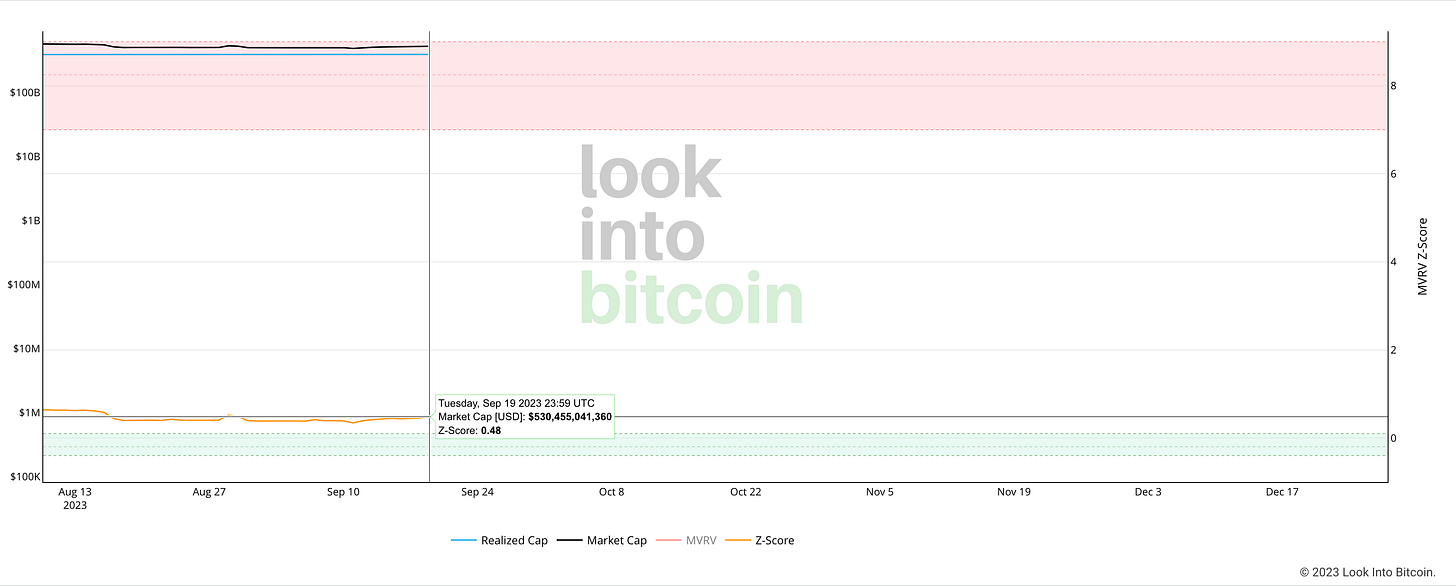Click the right axis value 2
The width and height of the screenshot is (1456, 586).
point(1393,350)
